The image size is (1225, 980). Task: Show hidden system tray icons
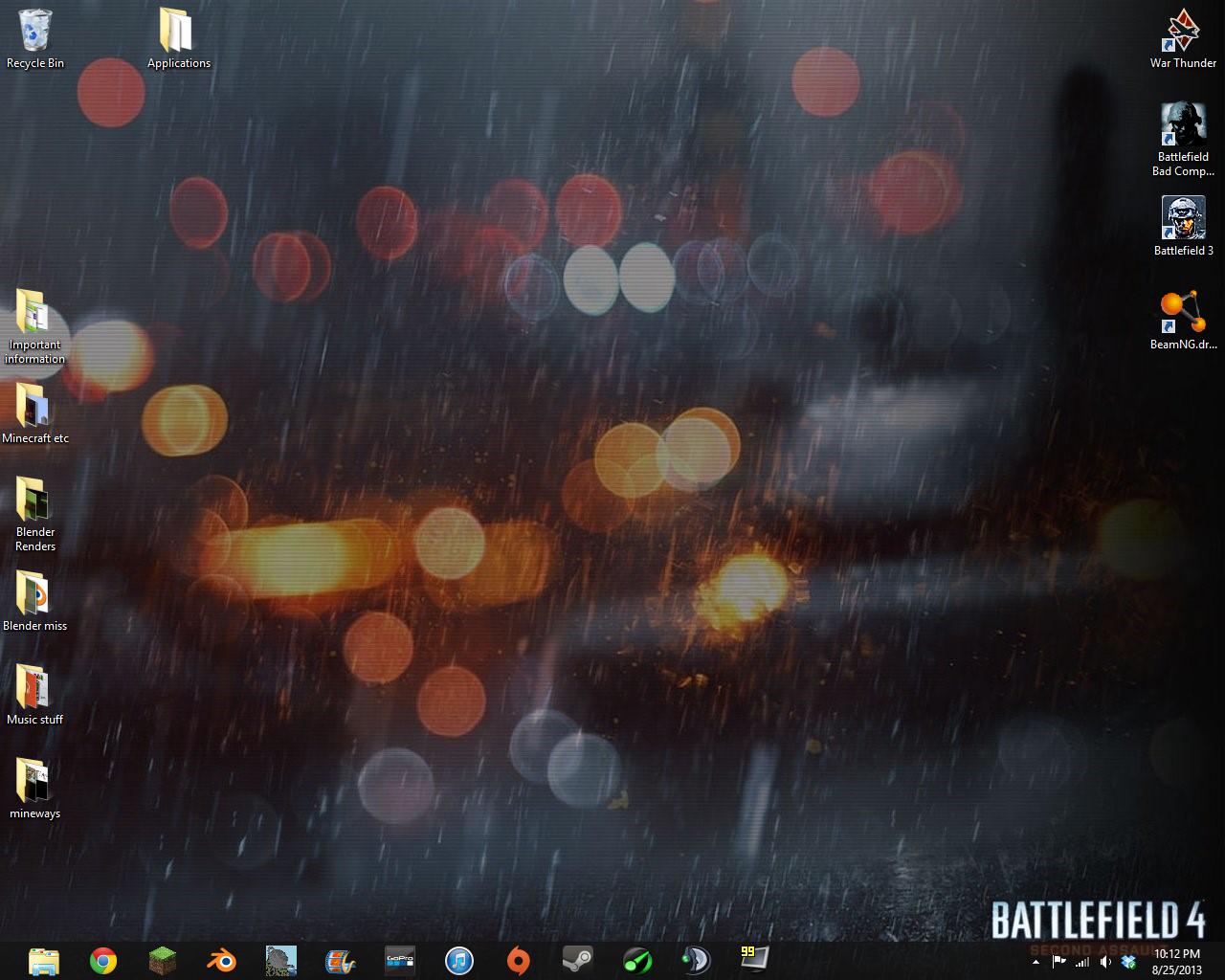(x=1036, y=962)
